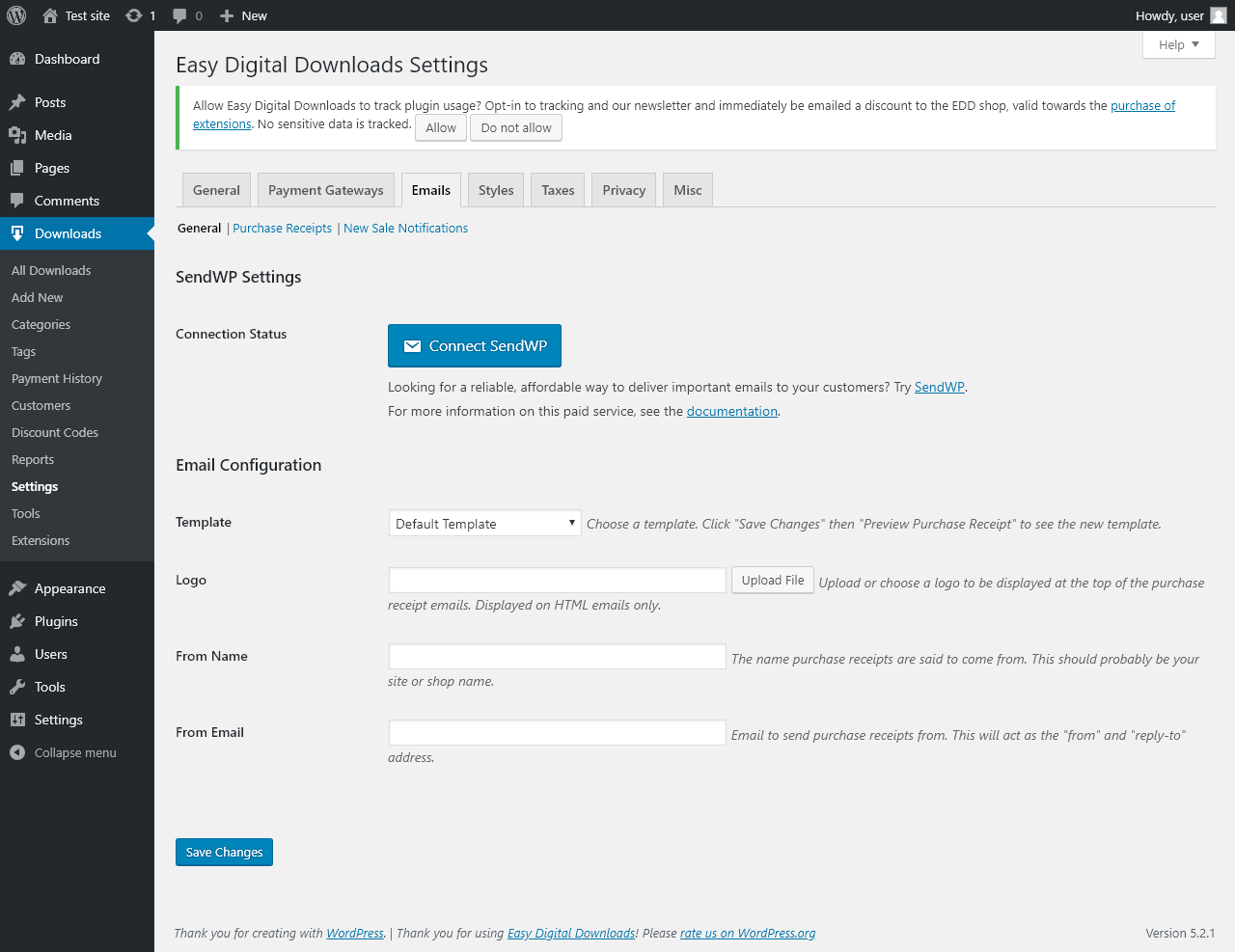Focus the From Email input field
Screen dimensions: 1235x952
558,732
